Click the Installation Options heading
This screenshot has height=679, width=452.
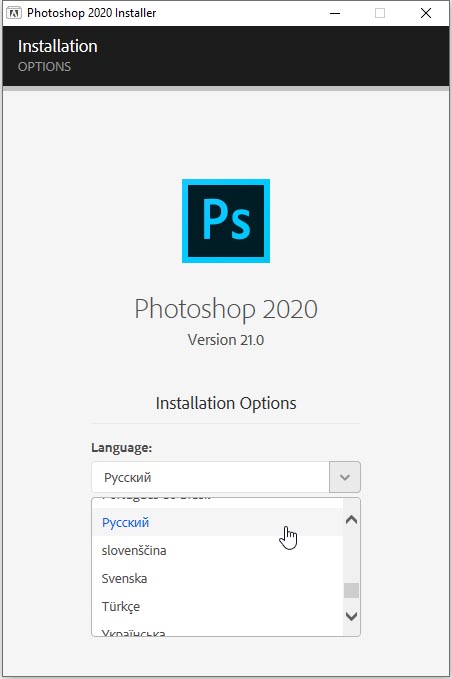226,403
